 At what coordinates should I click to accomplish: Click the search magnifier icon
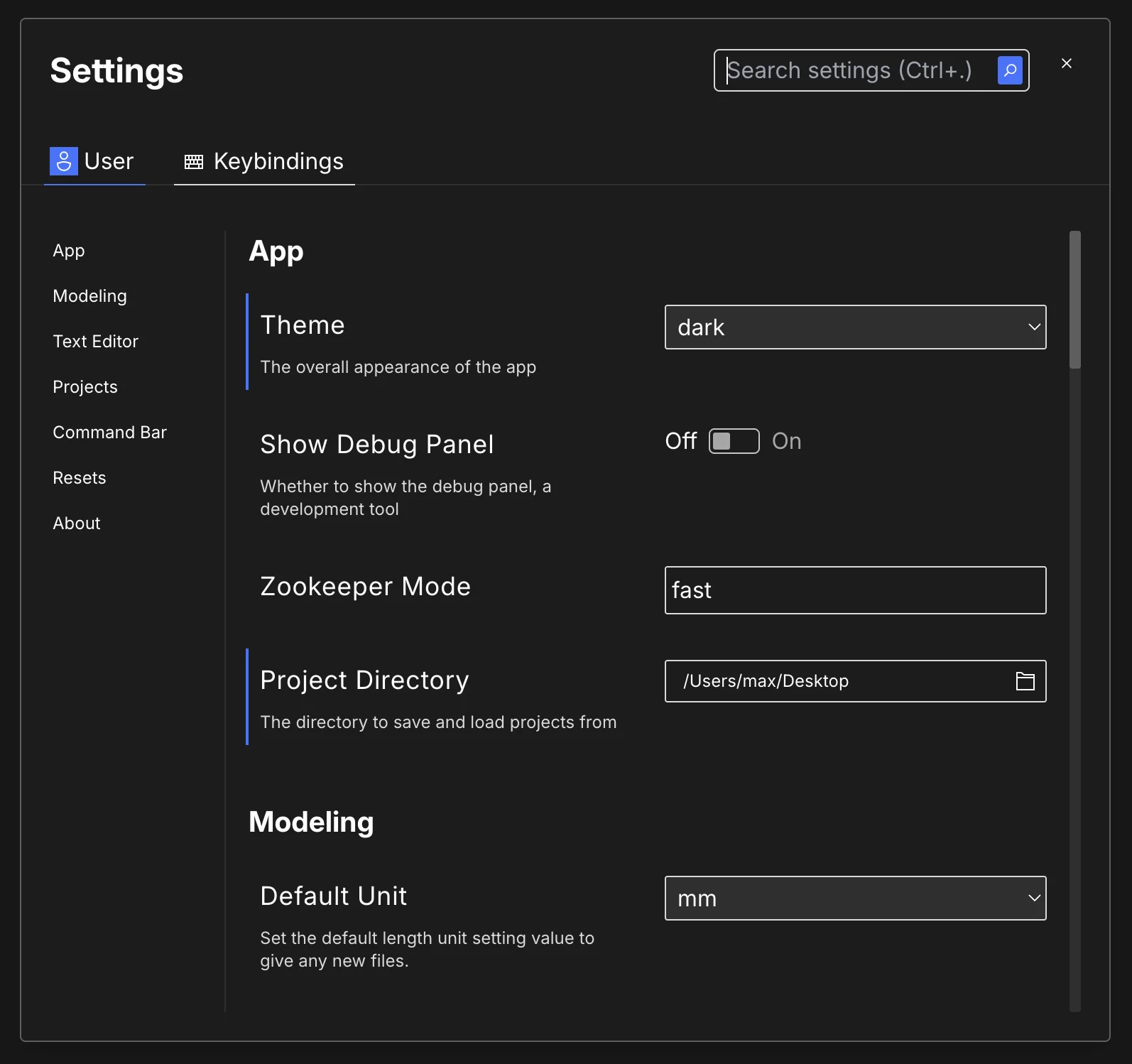click(1009, 70)
